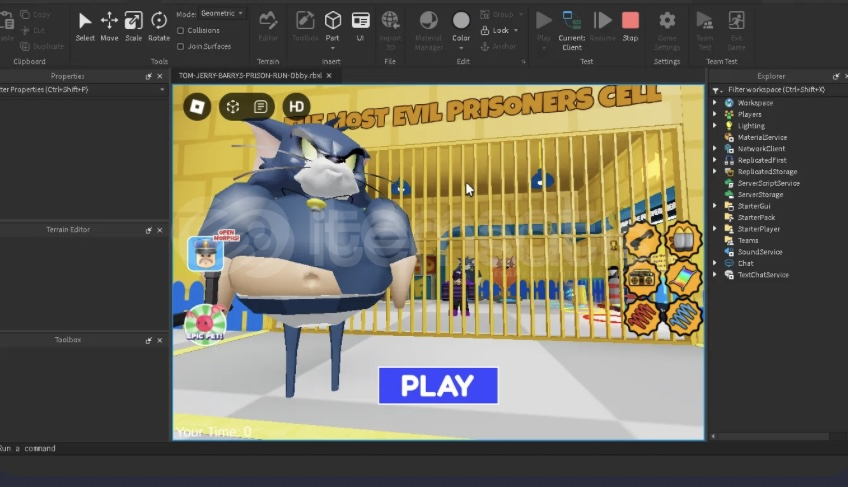Click the HD button in game viewport
The height and width of the screenshot is (487, 848).
click(x=296, y=106)
